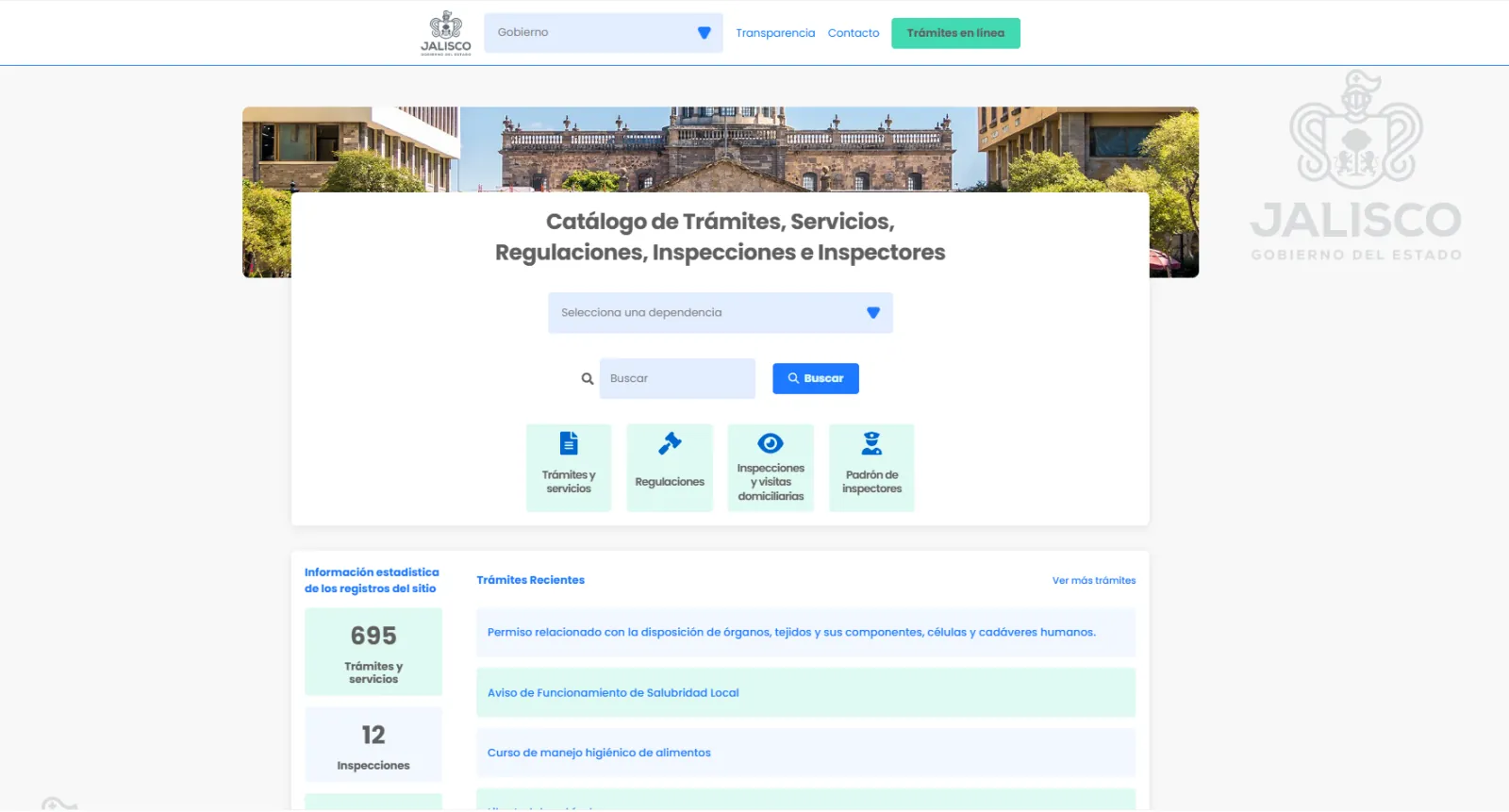This screenshot has width=1509, height=812.
Task: Open the Gobierno dropdown menu
Action: pos(604,33)
